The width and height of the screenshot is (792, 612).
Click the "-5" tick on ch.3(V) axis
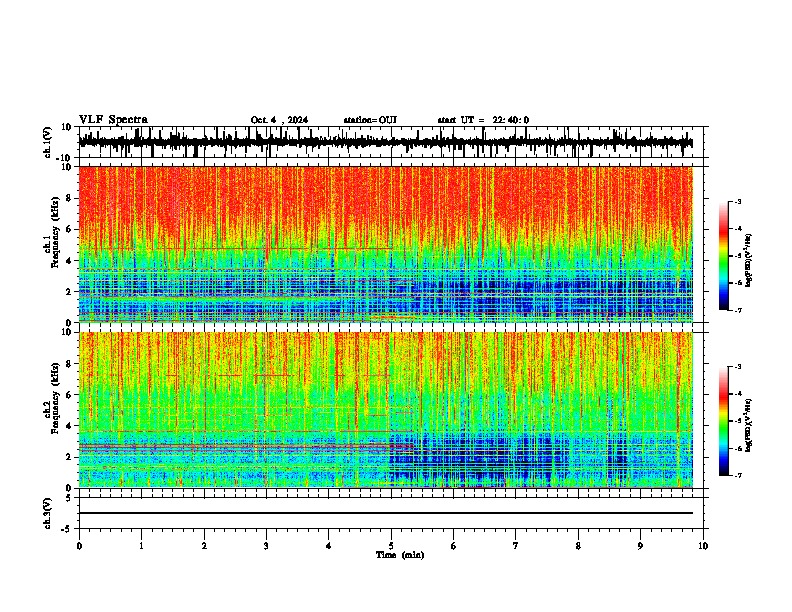pos(67,529)
